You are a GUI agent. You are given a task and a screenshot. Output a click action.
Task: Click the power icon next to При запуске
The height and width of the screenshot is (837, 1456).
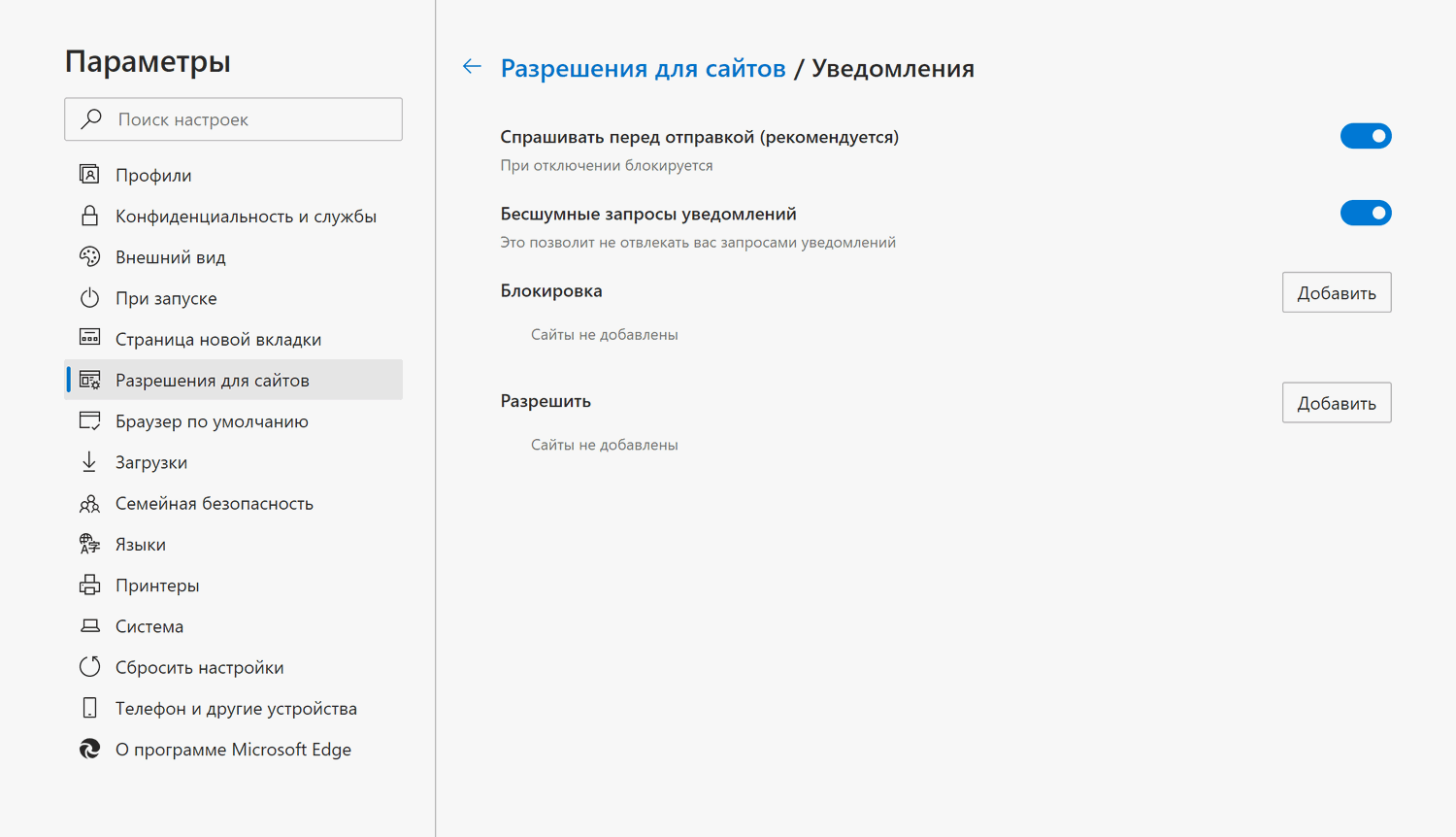click(89, 297)
